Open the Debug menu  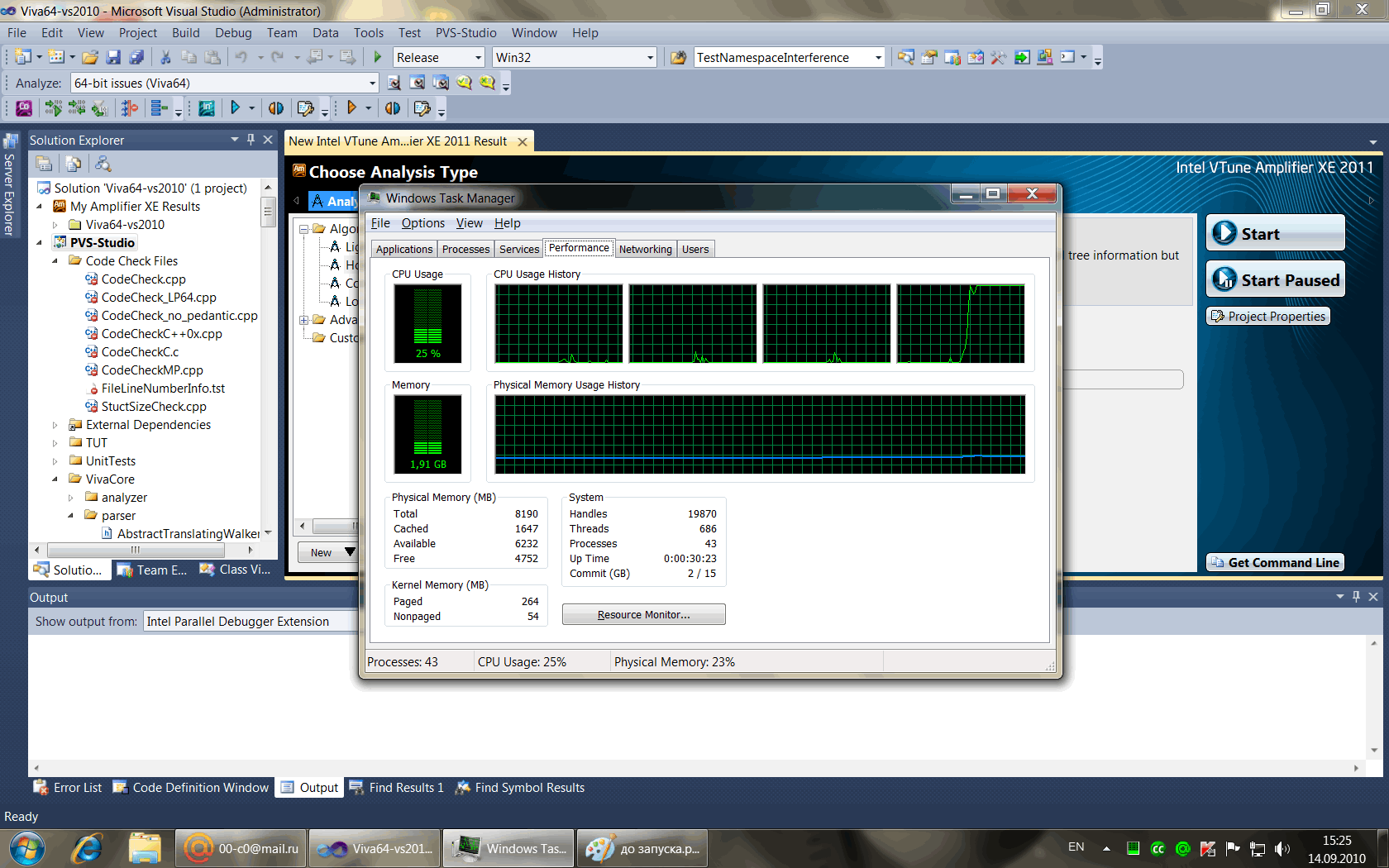[x=233, y=33]
